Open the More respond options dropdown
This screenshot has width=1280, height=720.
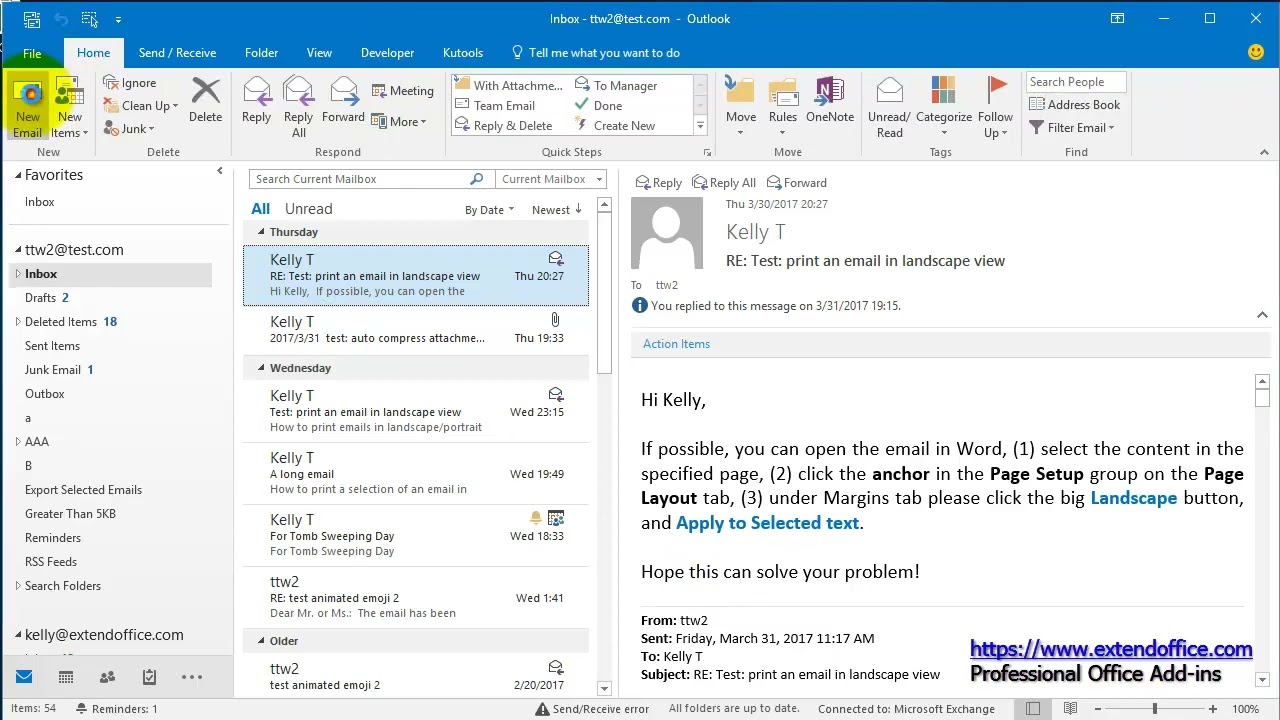point(399,121)
